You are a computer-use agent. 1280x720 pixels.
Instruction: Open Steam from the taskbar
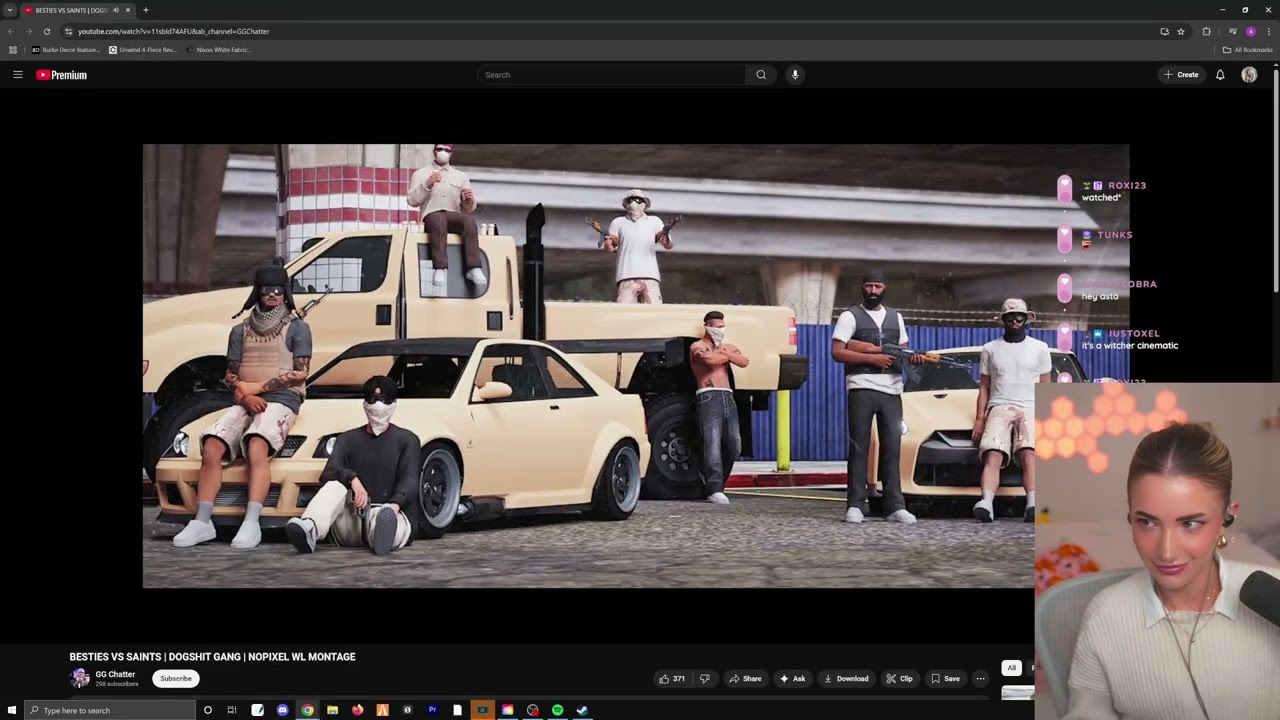click(x=582, y=710)
